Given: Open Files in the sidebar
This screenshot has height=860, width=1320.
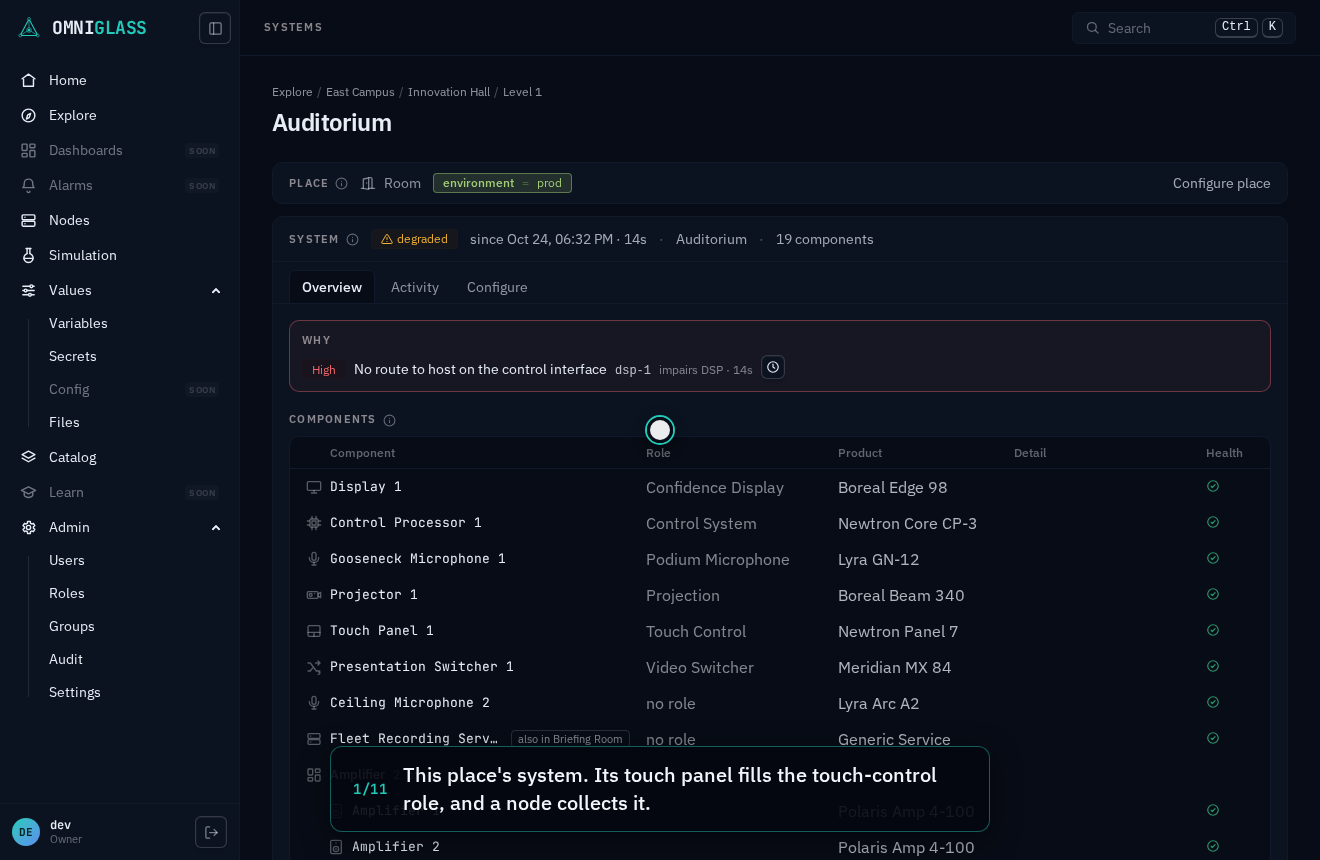Looking at the screenshot, I should tap(64, 422).
